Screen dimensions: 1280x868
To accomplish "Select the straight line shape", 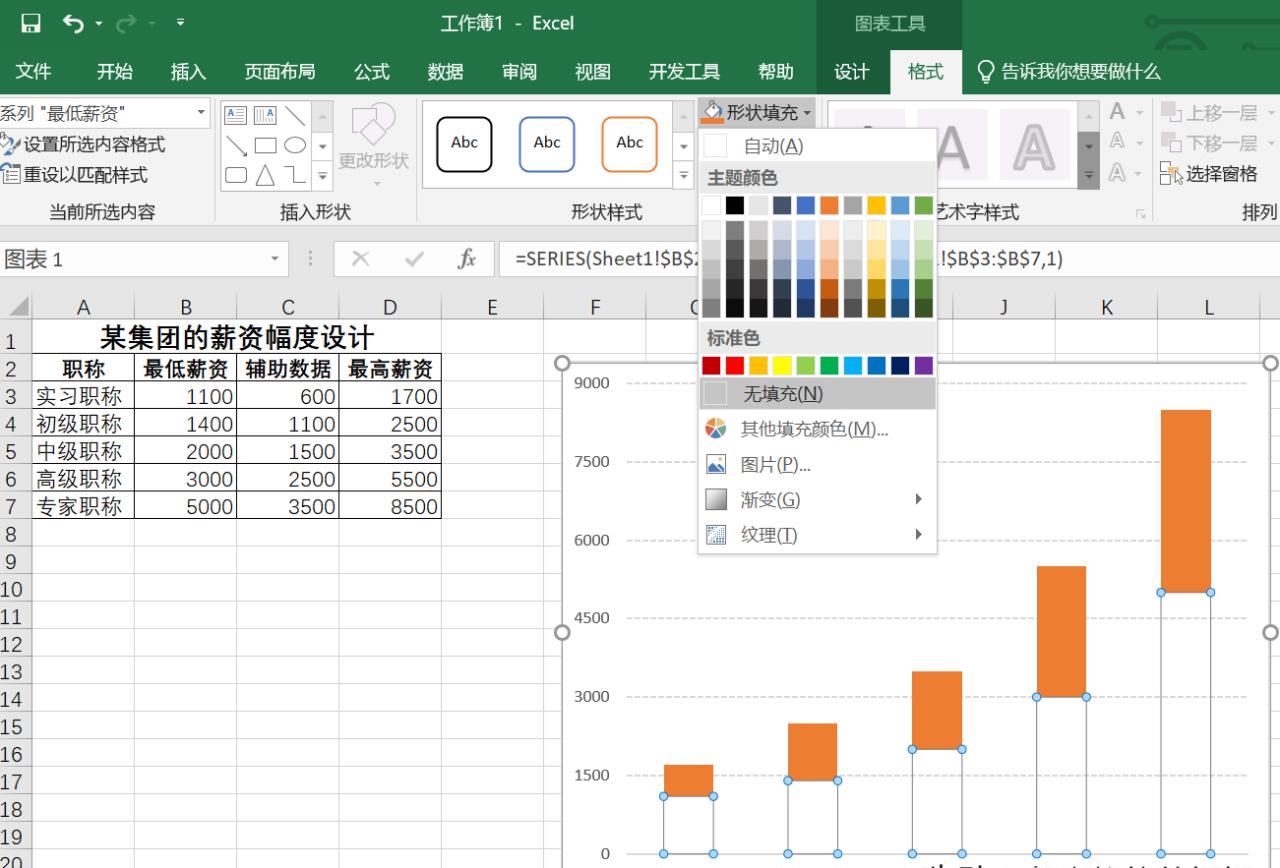I will click(295, 115).
